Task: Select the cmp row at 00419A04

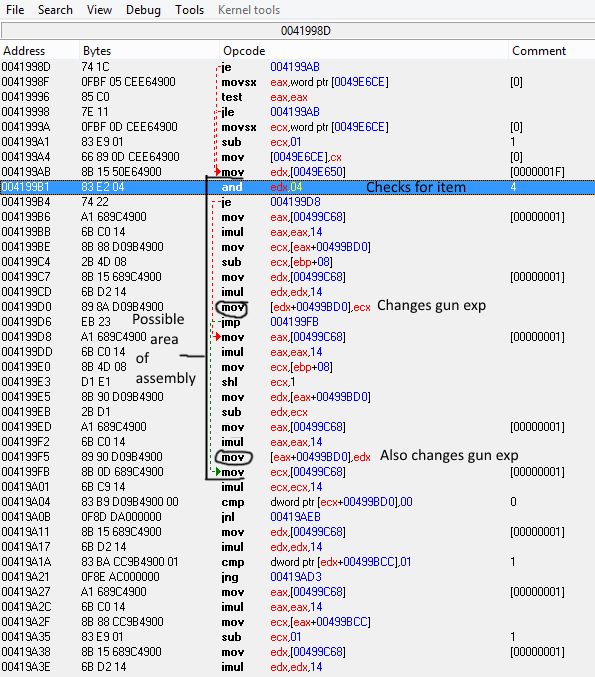Action: point(298,502)
